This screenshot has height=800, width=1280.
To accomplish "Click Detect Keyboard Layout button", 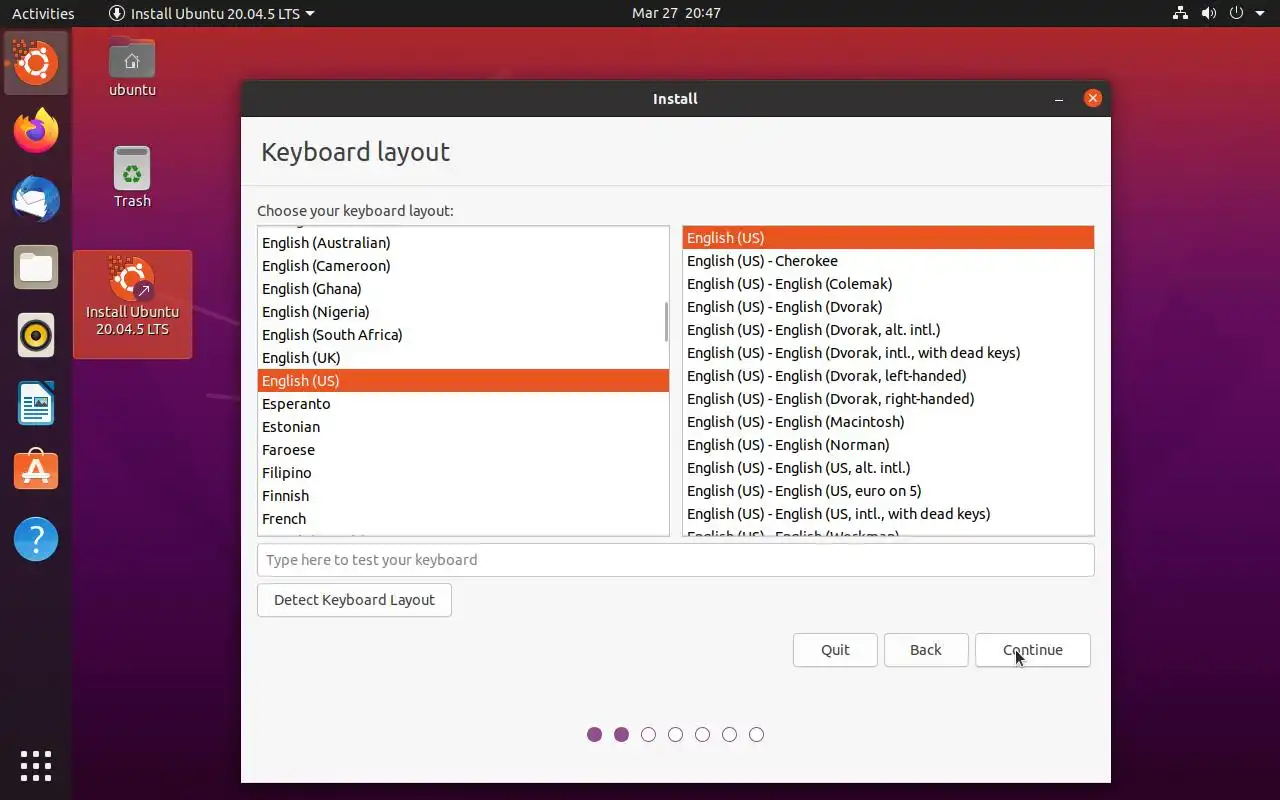I will tap(354, 600).
